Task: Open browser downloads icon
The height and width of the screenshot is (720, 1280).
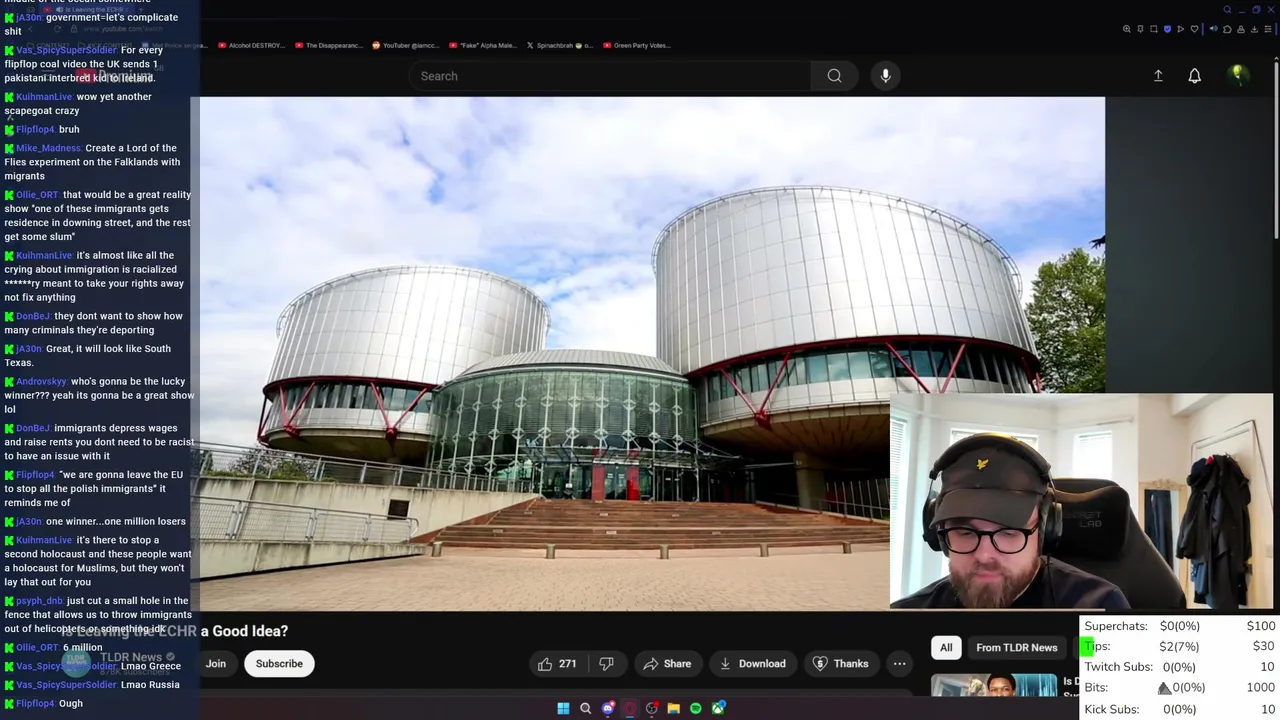Action: [x=1254, y=29]
